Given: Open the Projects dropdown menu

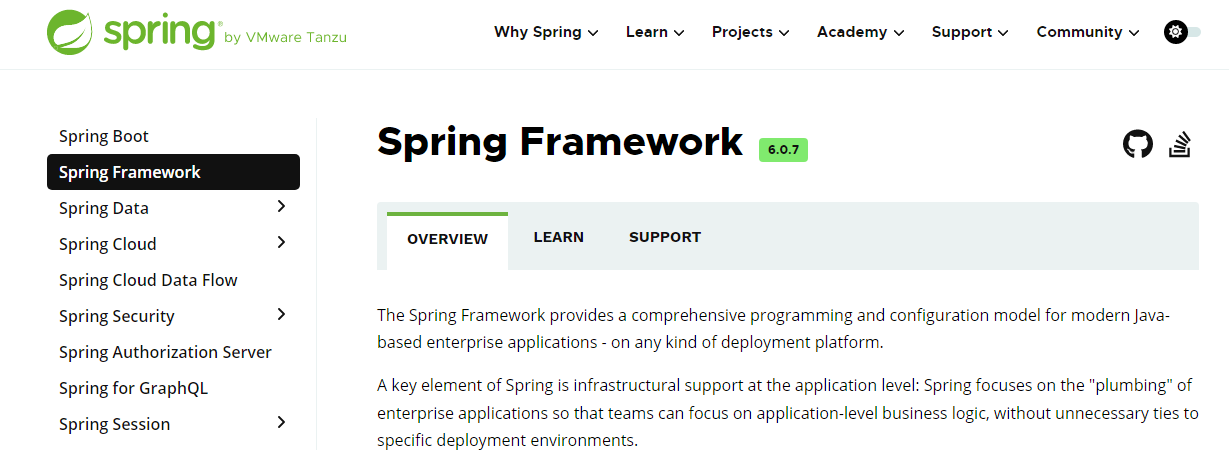Looking at the screenshot, I should (x=751, y=32).
